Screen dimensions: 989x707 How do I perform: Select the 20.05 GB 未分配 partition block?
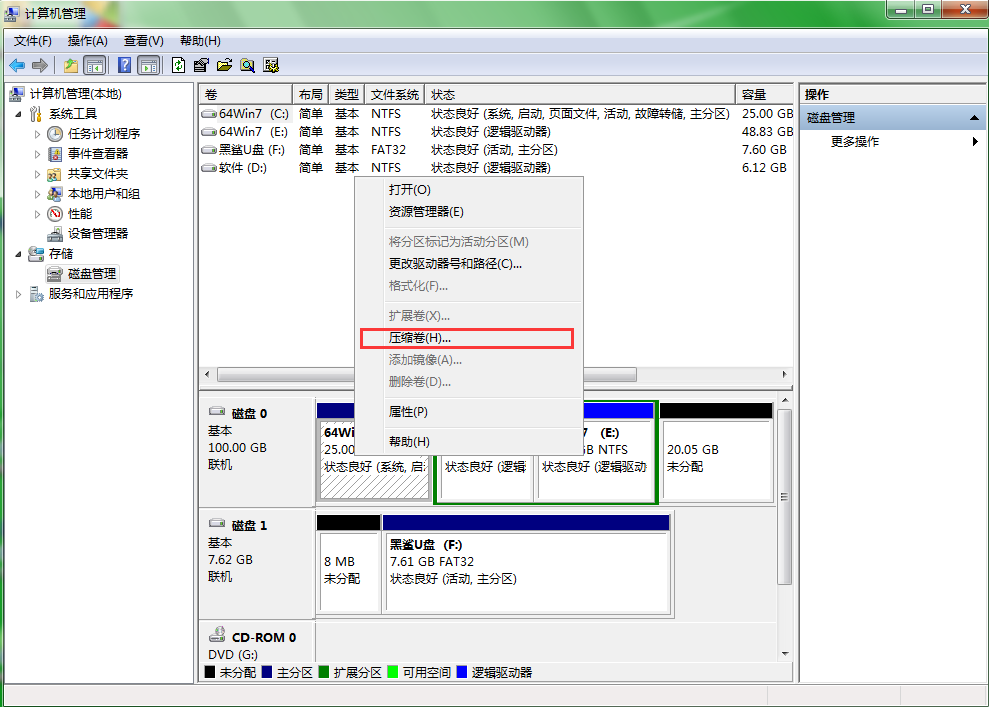(x=716, y=458)
